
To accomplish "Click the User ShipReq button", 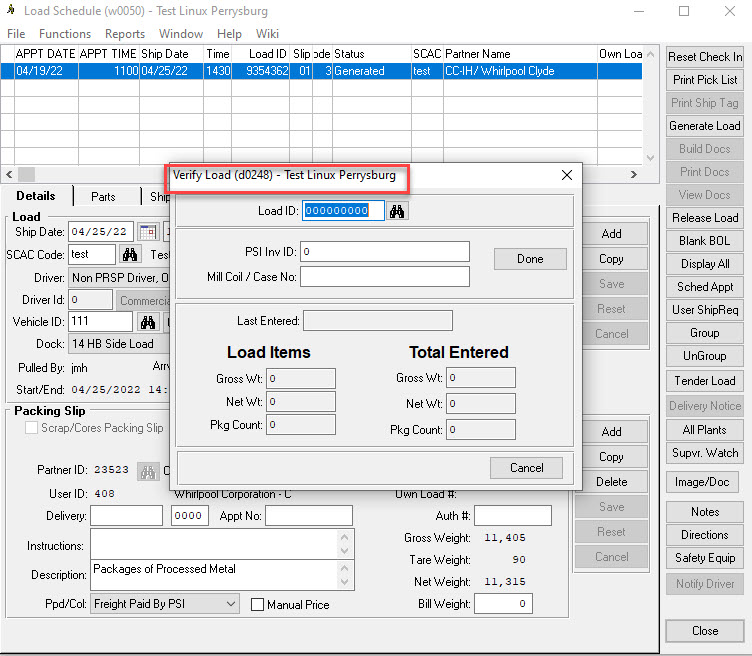I will [705, 310].
